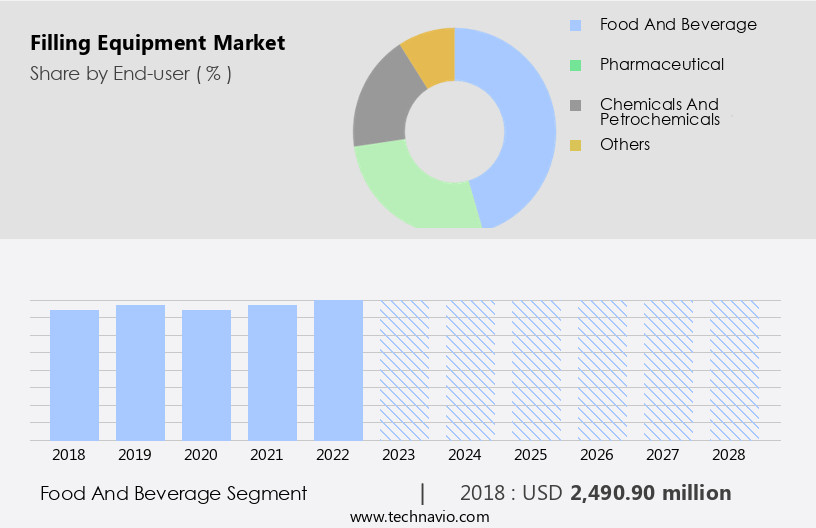Image resolution: width=816 pixels, height=528 pixels.
Task: Click the 2018 bar in the chart
Action: [x=74, y=375]
